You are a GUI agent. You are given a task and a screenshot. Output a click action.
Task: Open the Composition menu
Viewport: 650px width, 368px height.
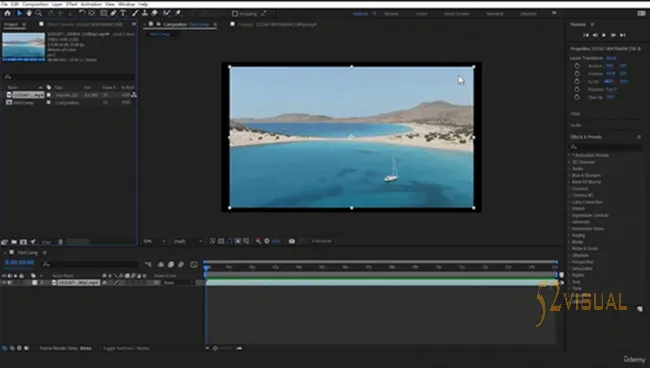pyautogui.click(x=35, y=4)
